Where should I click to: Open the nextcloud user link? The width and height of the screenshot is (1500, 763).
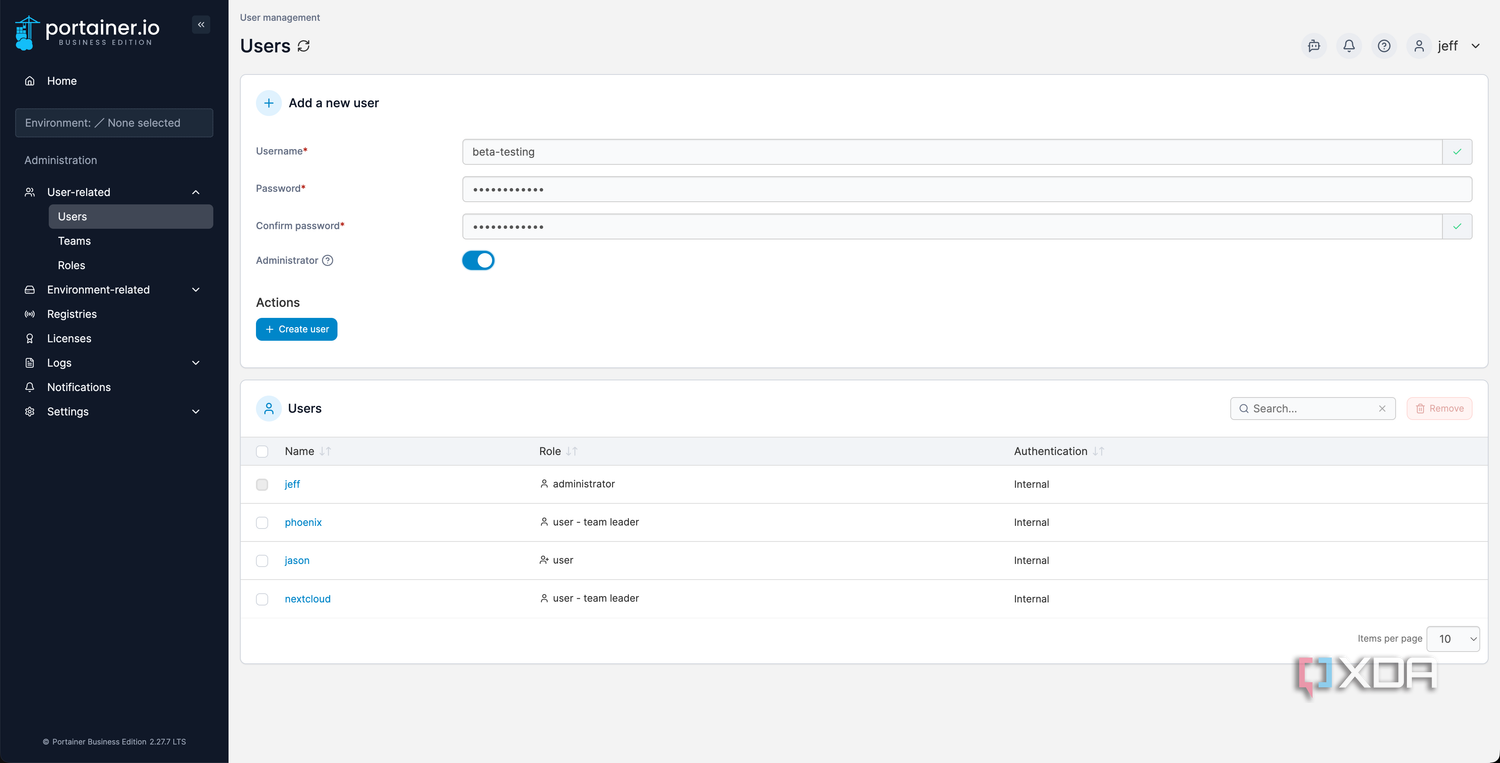point(308,599)
